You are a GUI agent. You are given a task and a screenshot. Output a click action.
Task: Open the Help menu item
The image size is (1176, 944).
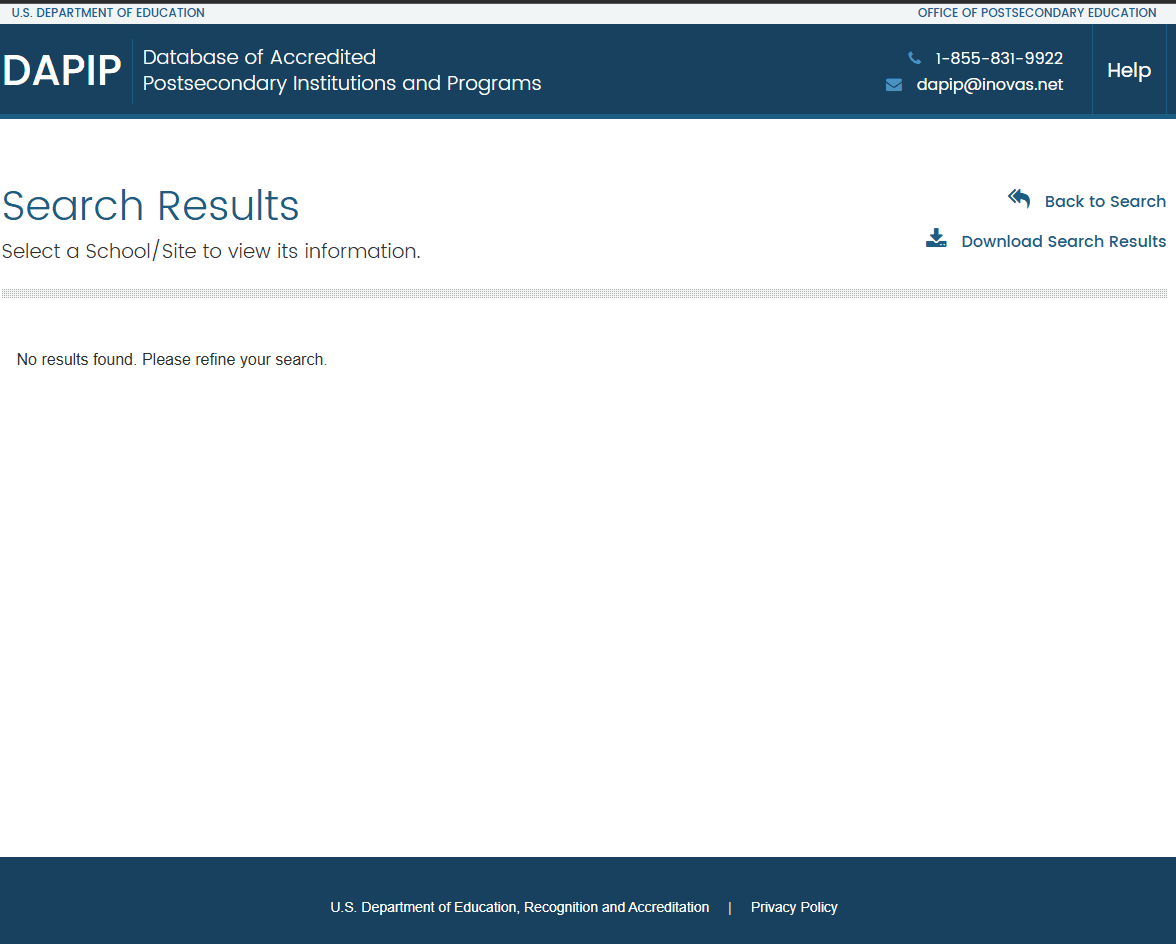[1129, 70]
